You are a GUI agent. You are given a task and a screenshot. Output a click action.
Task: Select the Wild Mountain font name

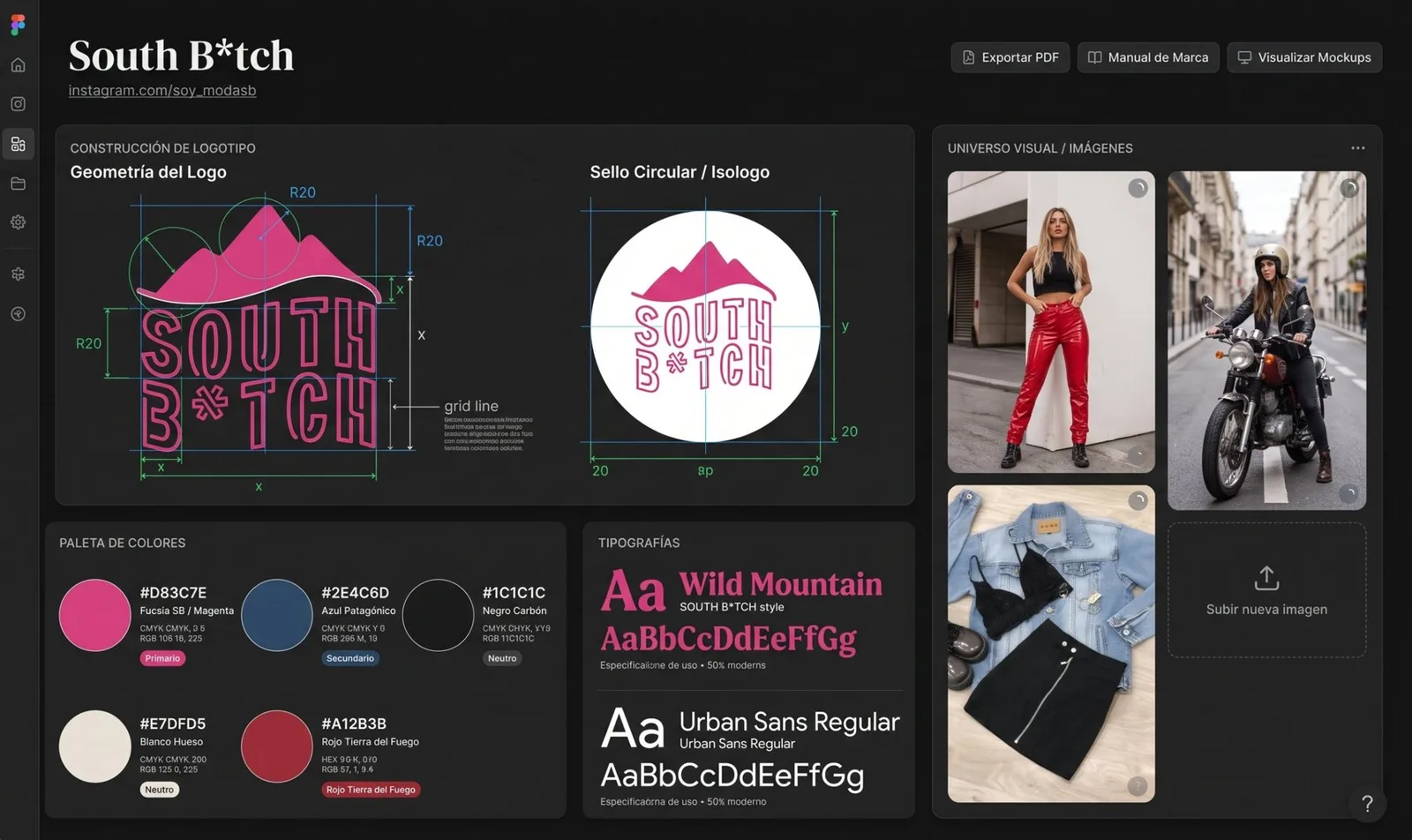pyautogui.click(x=780, y=584)
